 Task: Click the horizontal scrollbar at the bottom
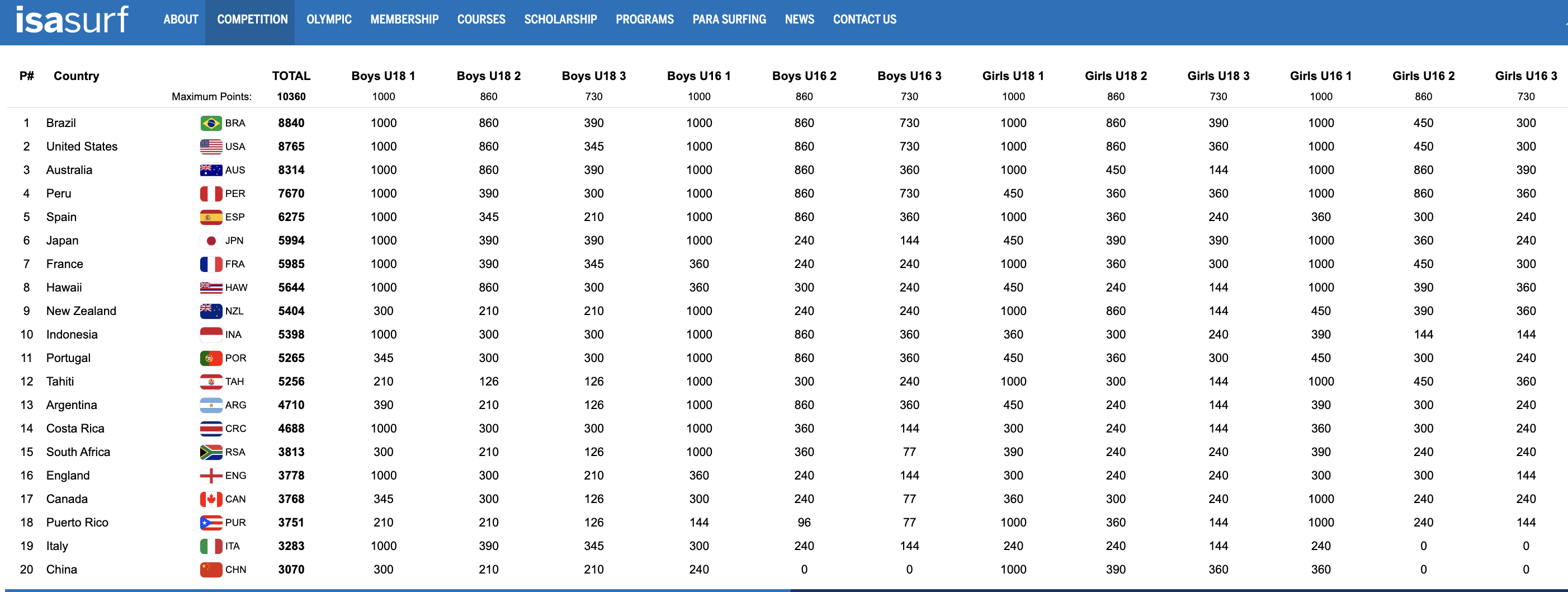click(396, 590)
